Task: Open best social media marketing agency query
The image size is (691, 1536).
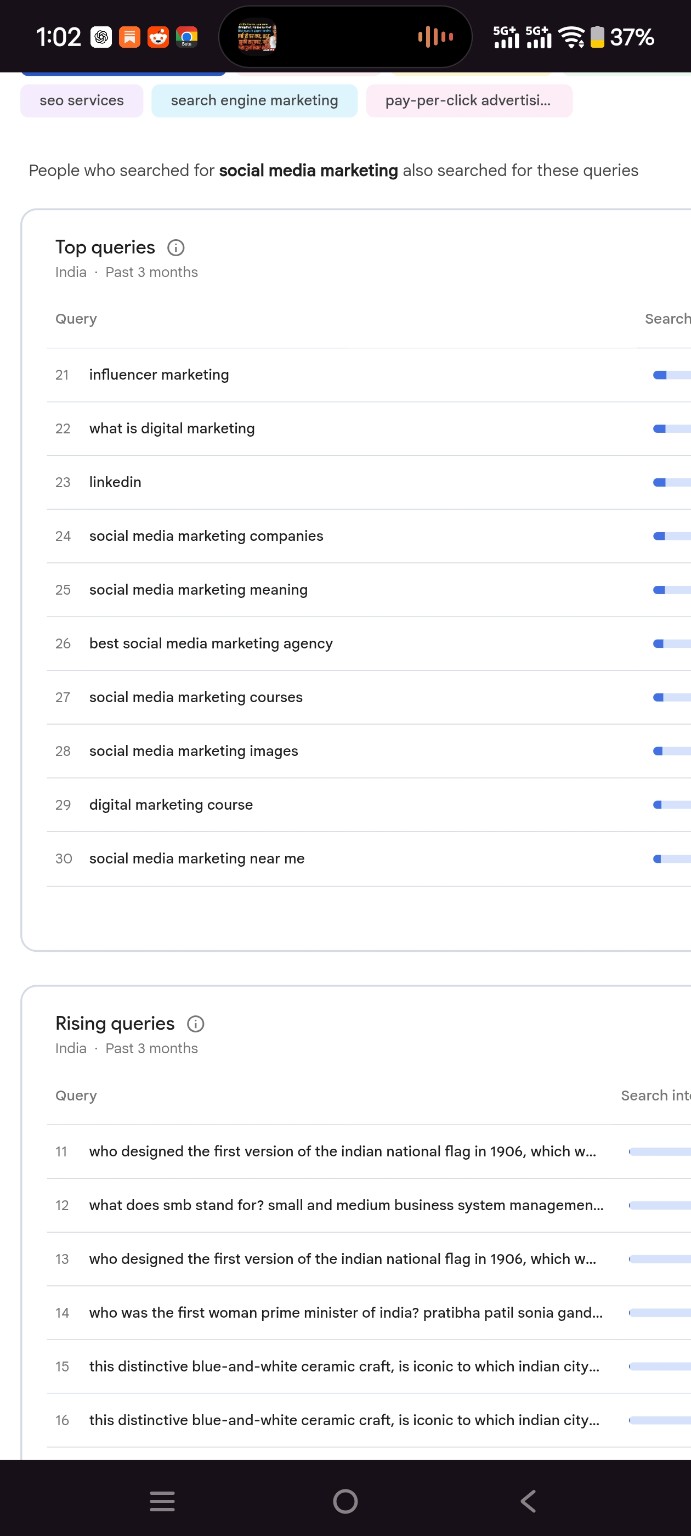Action: click(x=211, y=644)
